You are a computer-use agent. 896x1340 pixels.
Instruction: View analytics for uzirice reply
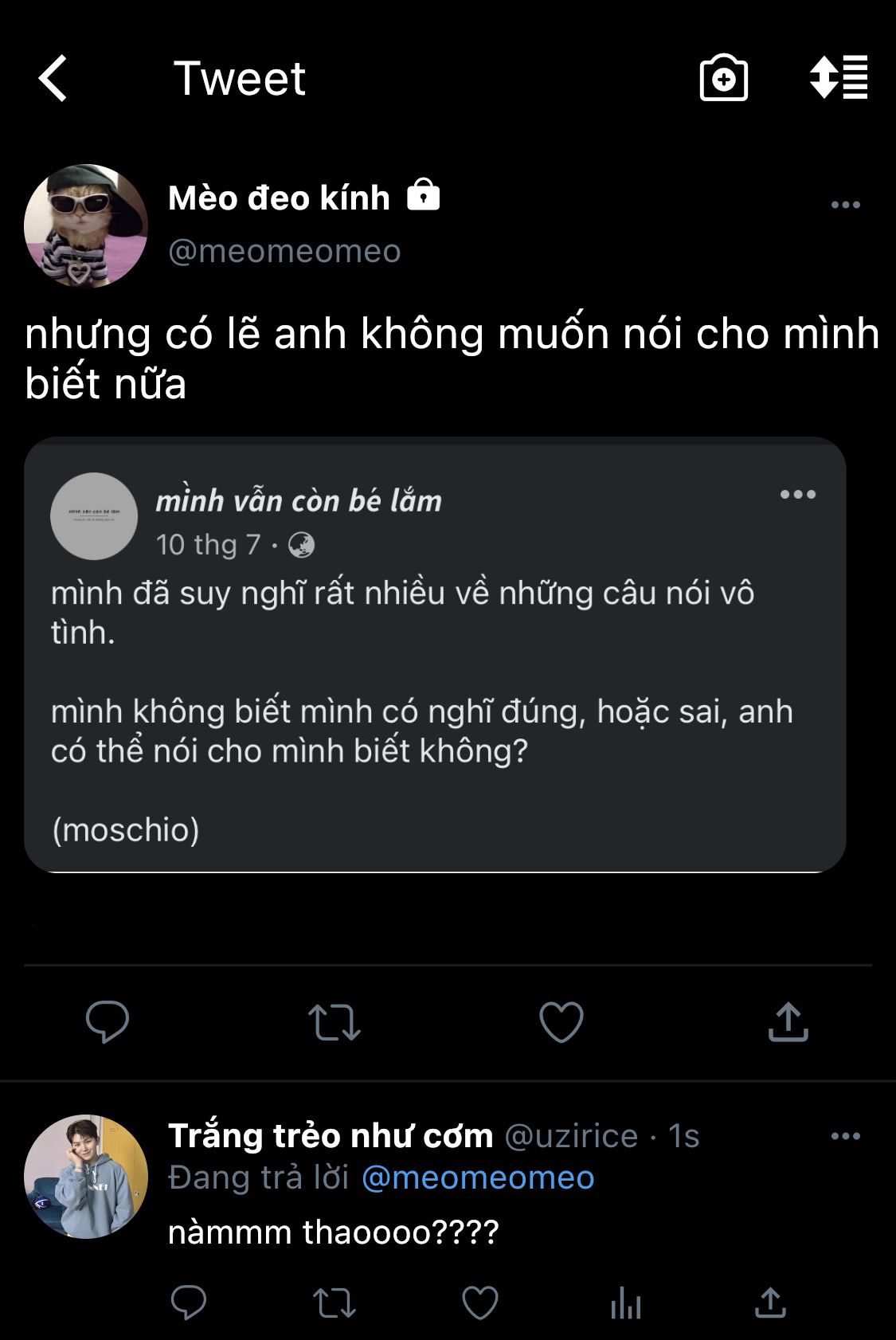tap(626, 1303)
